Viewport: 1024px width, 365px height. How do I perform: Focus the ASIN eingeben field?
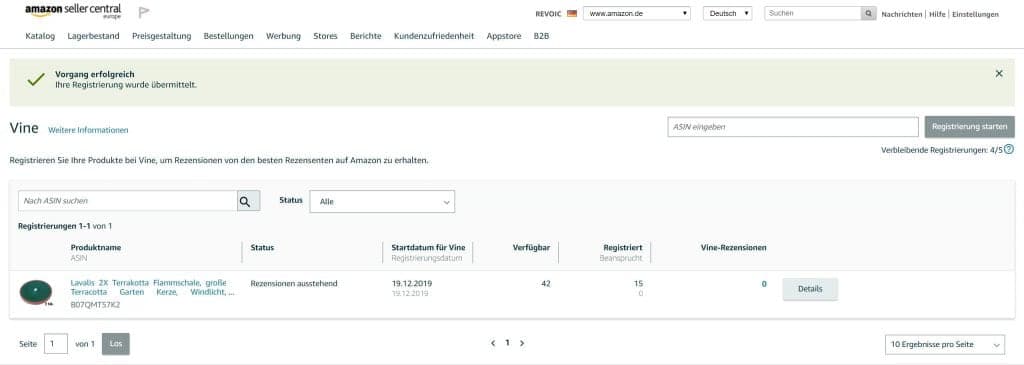793,127
